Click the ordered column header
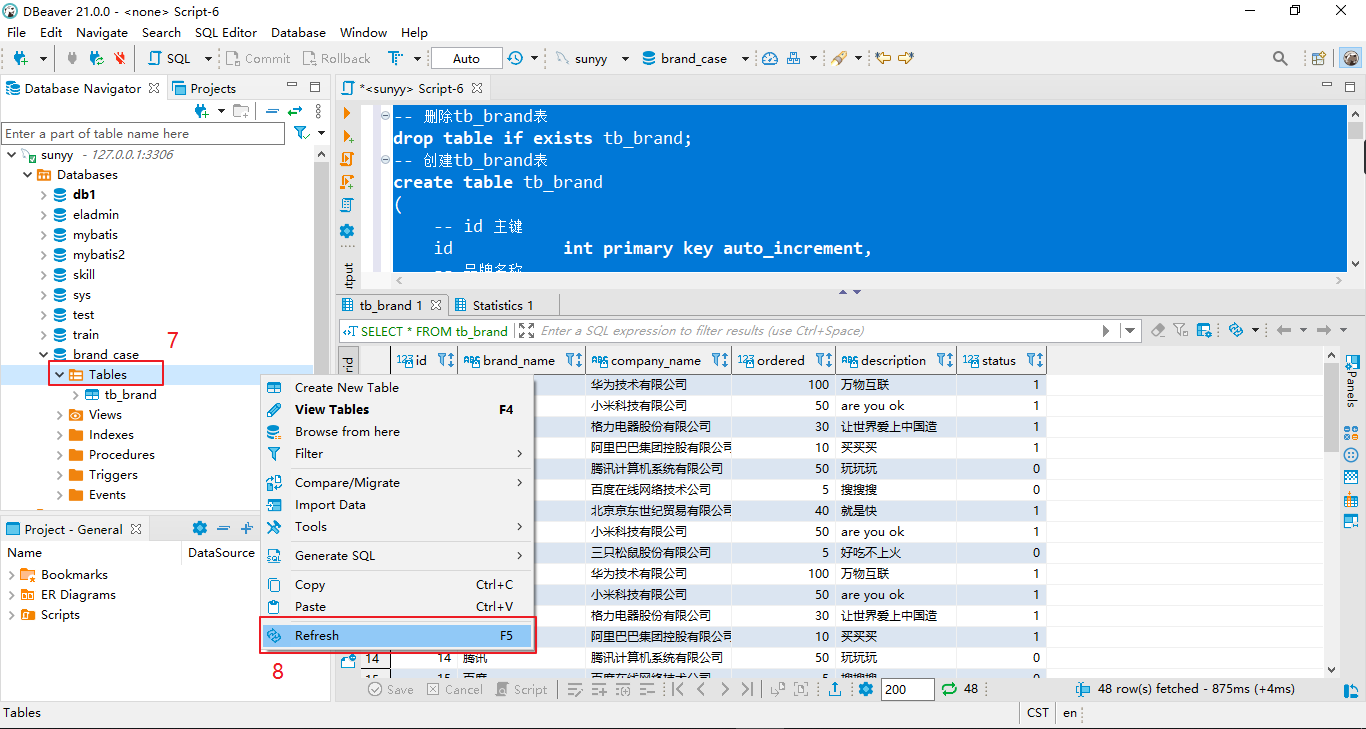 784,361
